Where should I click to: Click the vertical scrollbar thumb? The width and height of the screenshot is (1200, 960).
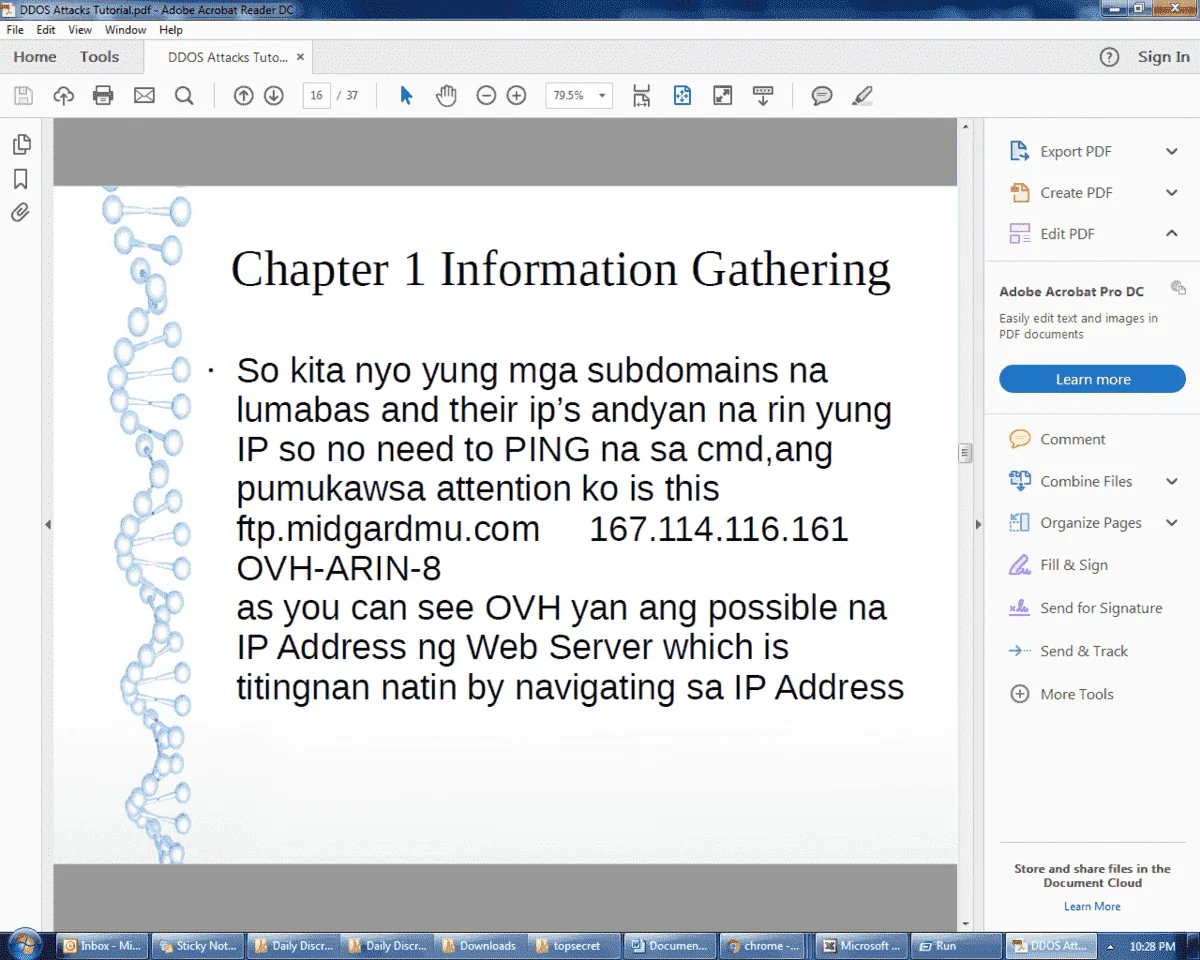click(x=965, y=453)
